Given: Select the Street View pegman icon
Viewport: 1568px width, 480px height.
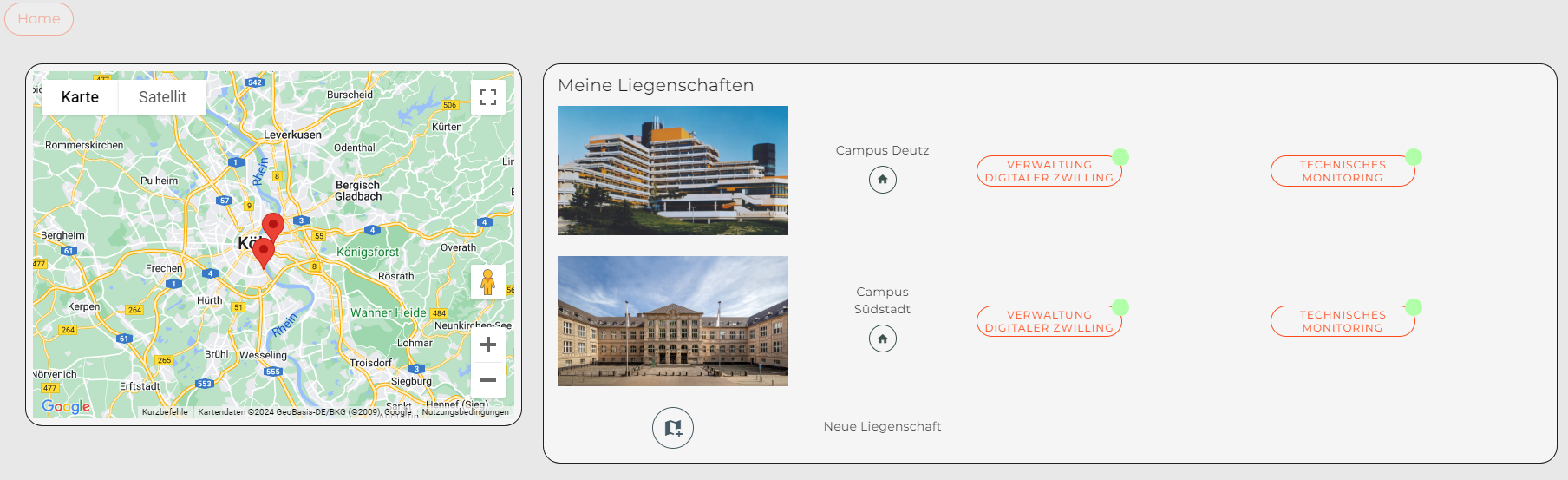Looking at the screenshot, I should [488, 282].
